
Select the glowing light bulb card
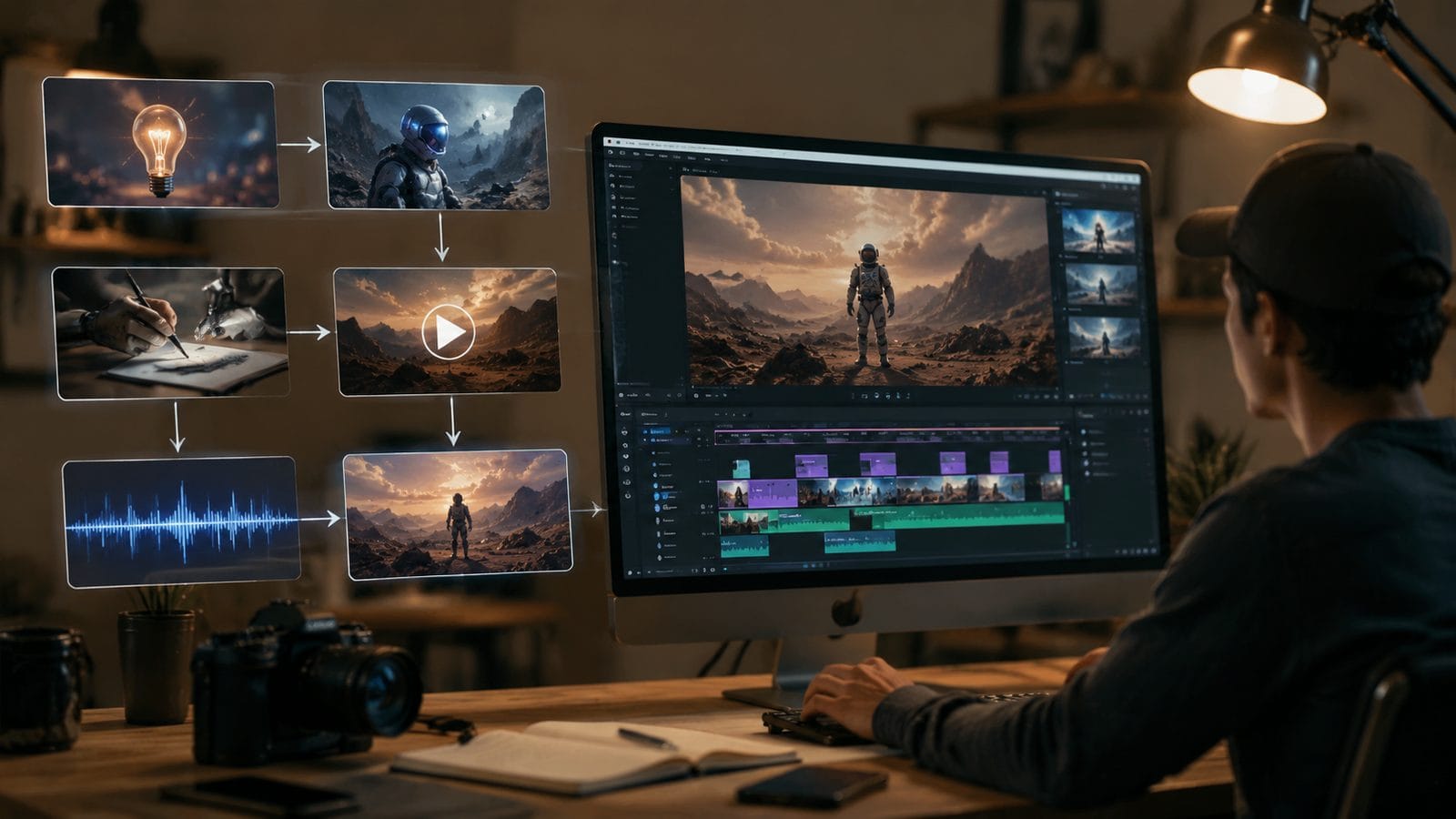(160, 143)
